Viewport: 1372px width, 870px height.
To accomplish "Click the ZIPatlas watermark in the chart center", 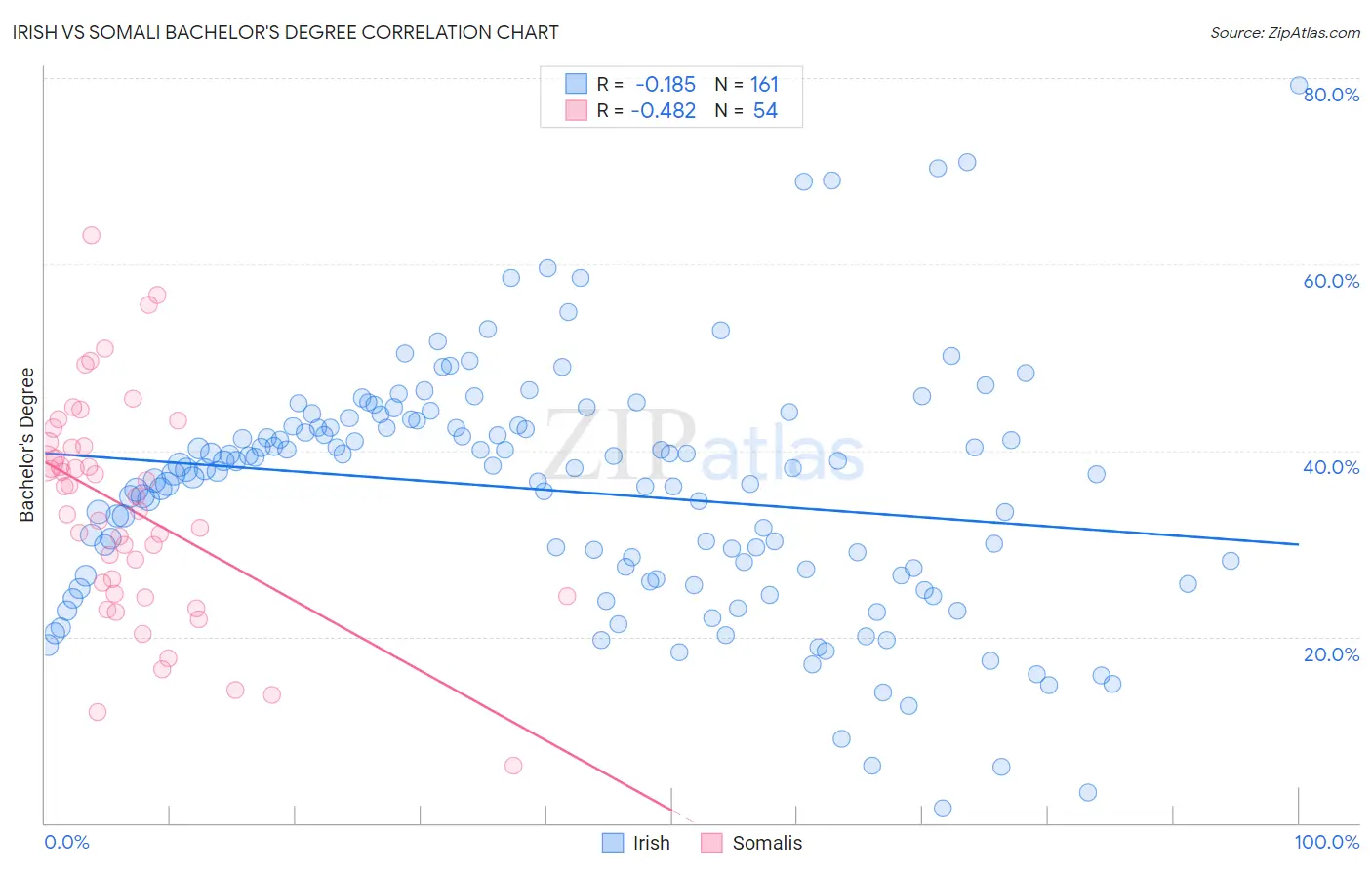I will [x=704, y=446].
